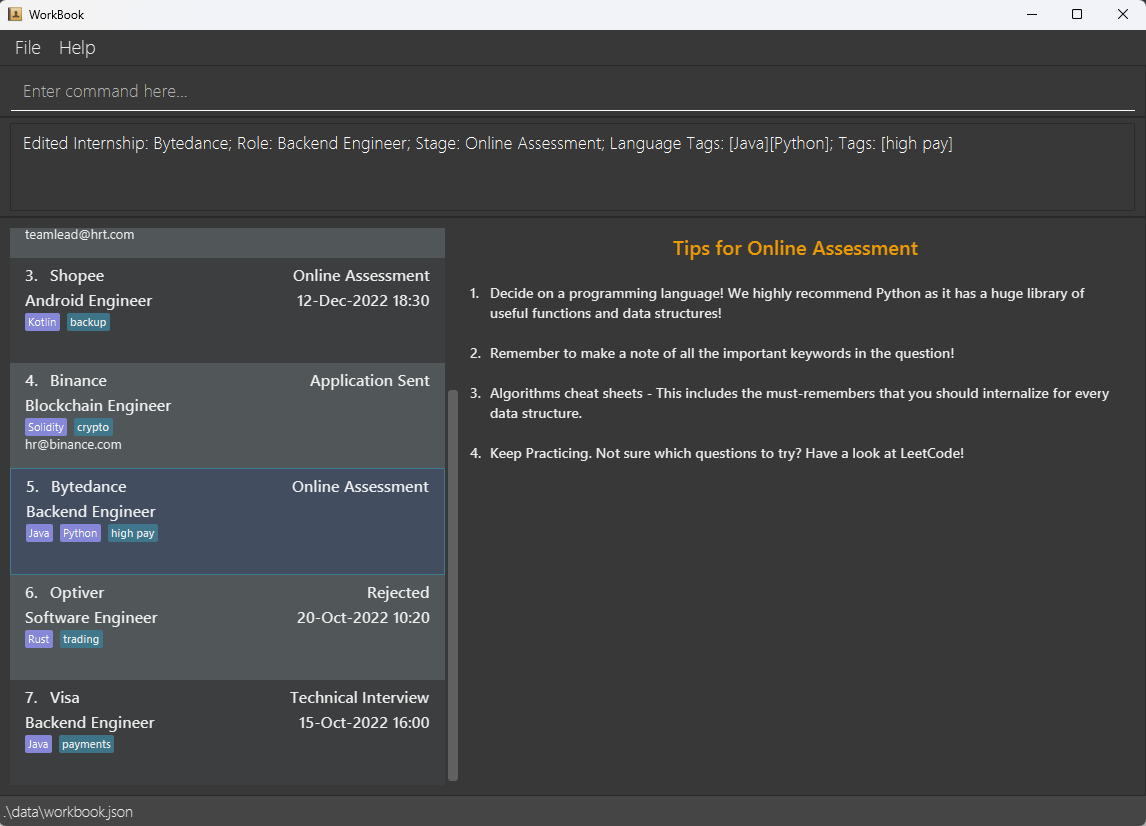Click the Blockchain Engineer role
Viewport: 1146px width, 826px height.
coord(98,406)
